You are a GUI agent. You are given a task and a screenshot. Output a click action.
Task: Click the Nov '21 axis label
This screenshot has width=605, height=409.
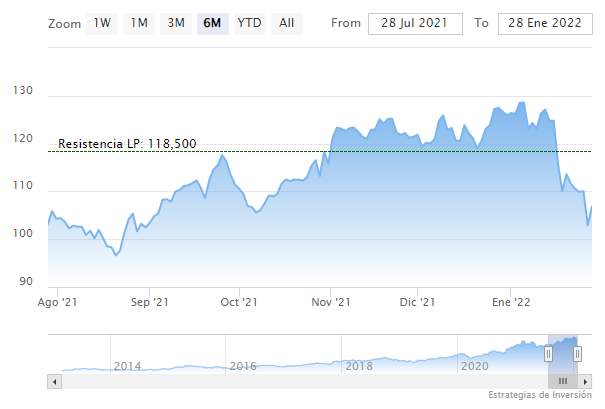pyautogui.click(x=330, y=302)
